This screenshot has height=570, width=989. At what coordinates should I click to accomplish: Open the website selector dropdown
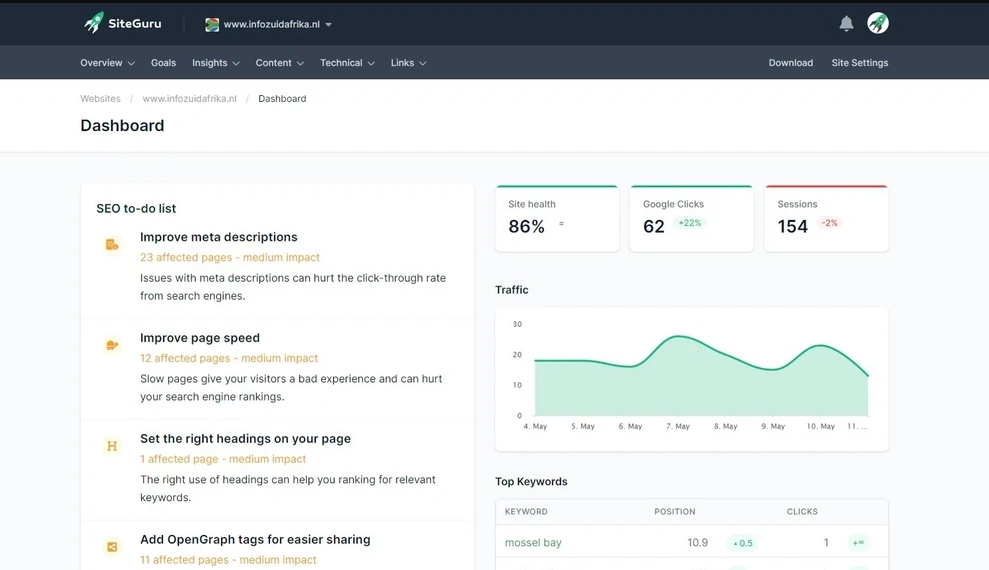tap(268, 24)
